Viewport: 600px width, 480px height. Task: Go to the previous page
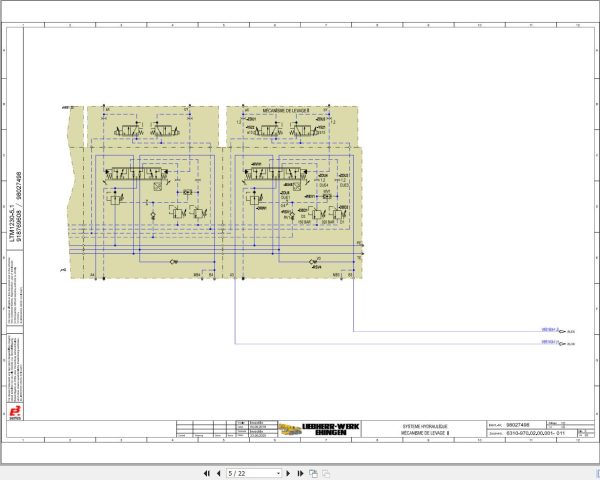(219, 473)
